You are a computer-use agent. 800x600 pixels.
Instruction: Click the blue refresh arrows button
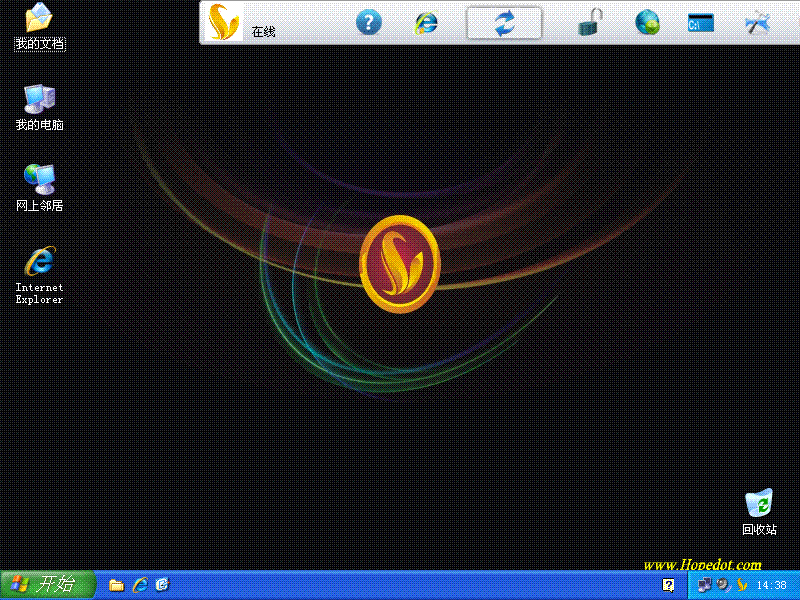(504, 23)
